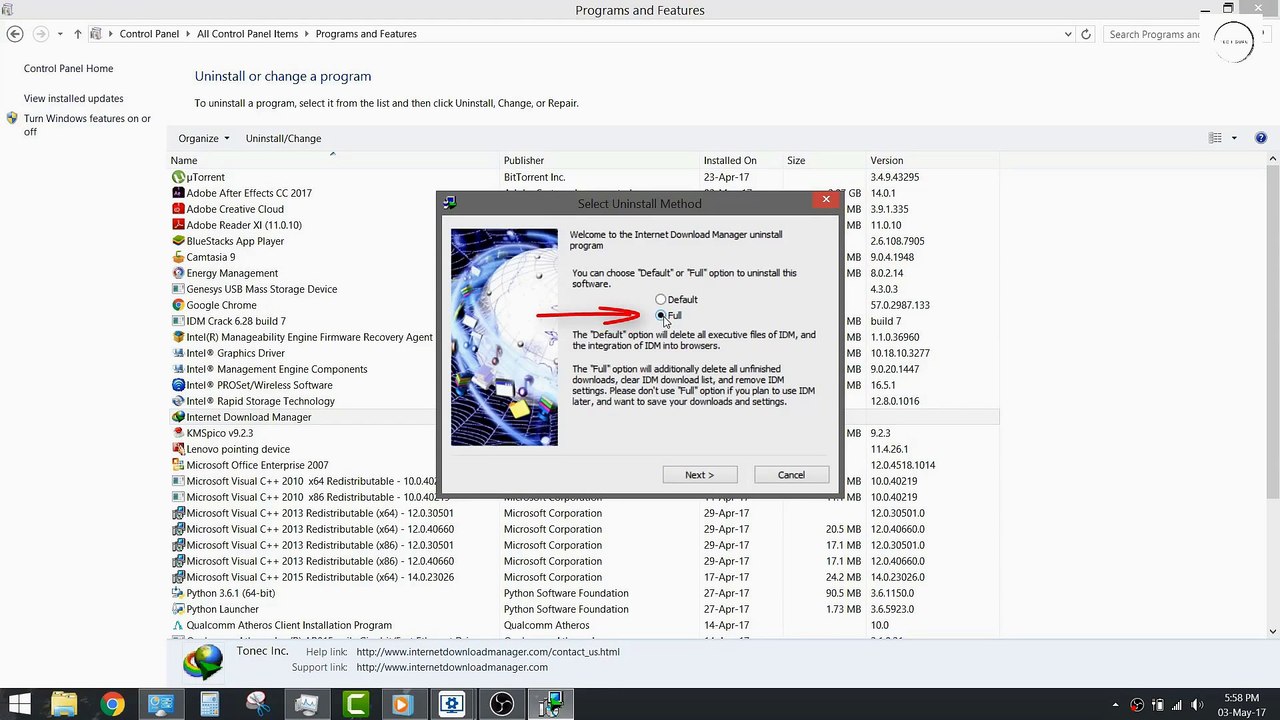
Task: Open the Organize dropdown menu
Action: (204, 139)
